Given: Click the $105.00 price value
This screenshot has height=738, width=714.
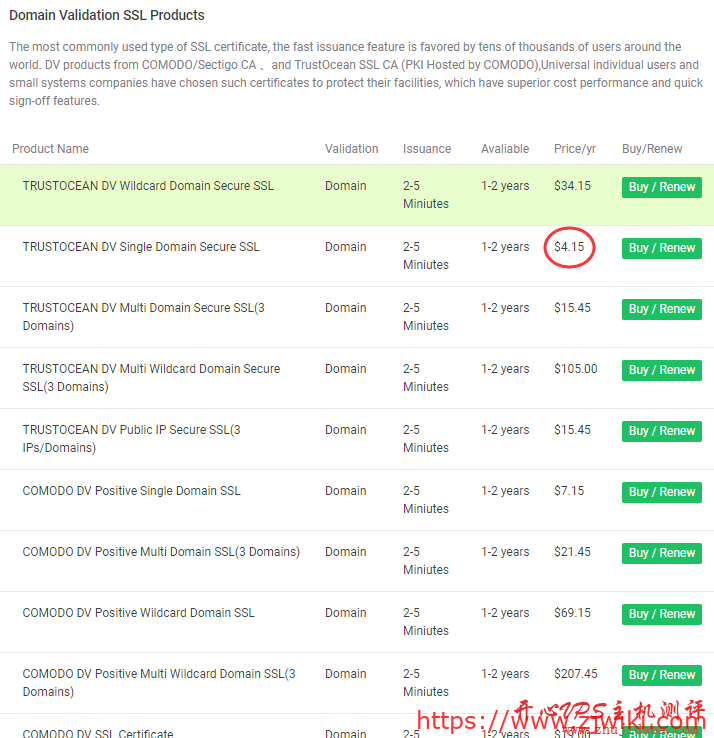Looking at the screenshot, I should pos(575,369).
